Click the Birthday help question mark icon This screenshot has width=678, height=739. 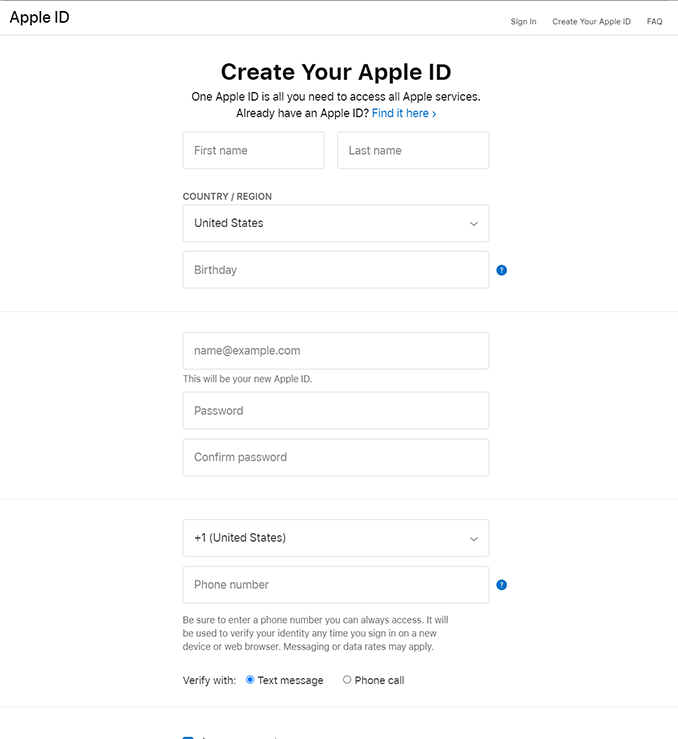pyautogui.click(x=501, y=270)
